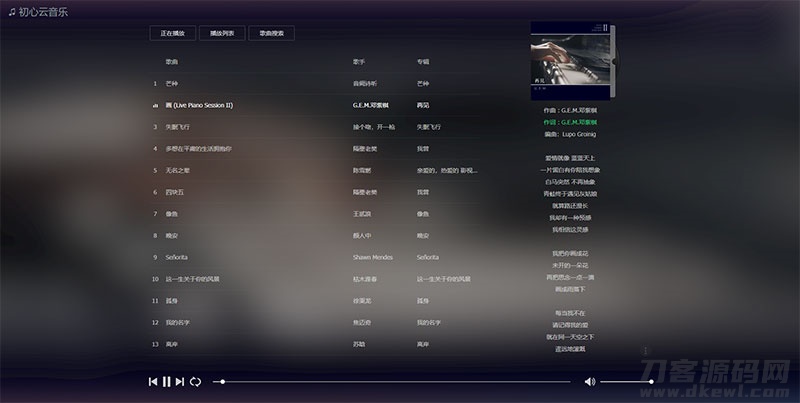Skip to the previous track
Image resolution: width=800 pixels, height=403 pixels.
pyautogui.click(x=153, y=381)
